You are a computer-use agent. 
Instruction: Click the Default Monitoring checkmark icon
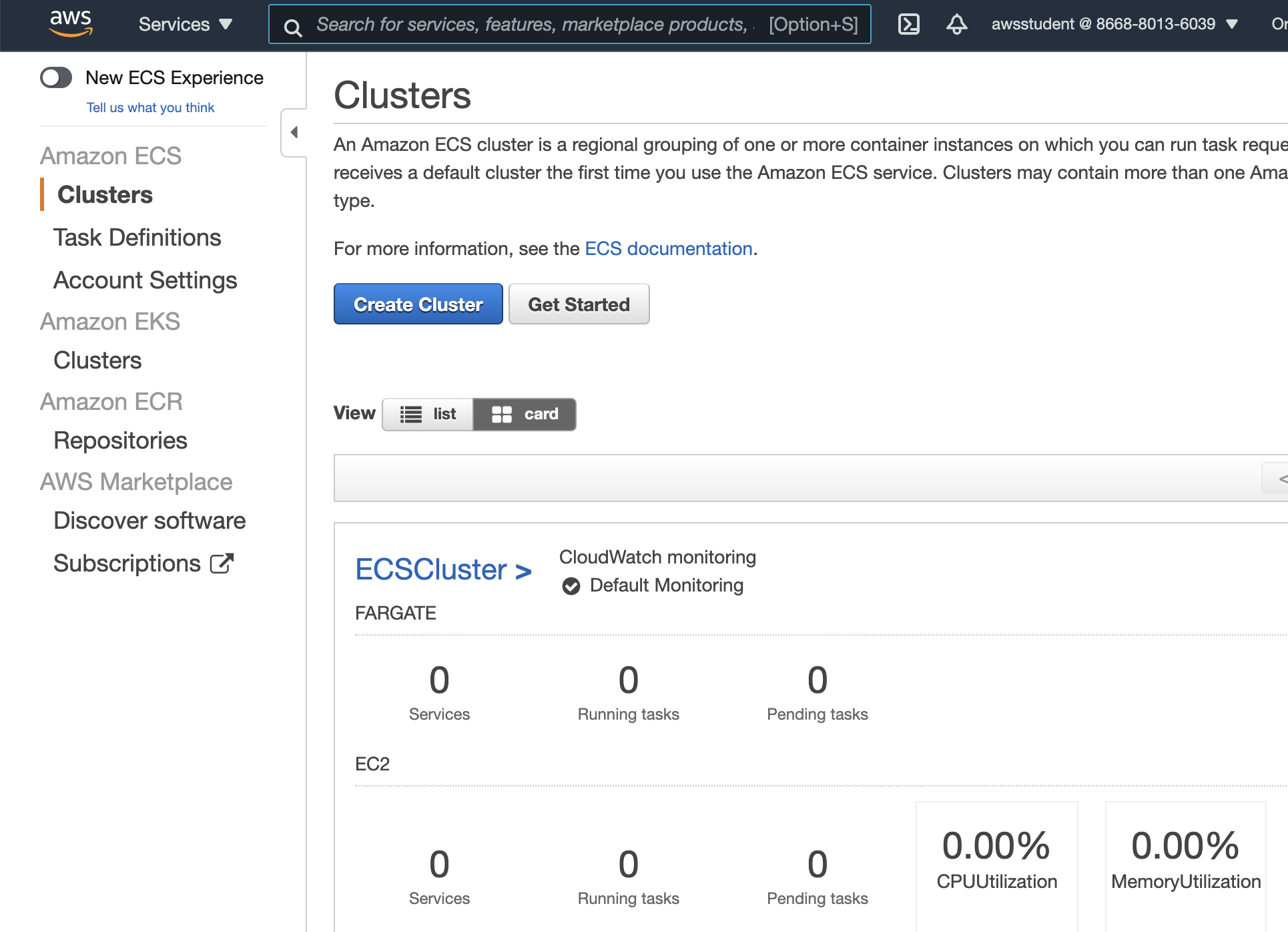click(571, 586)
